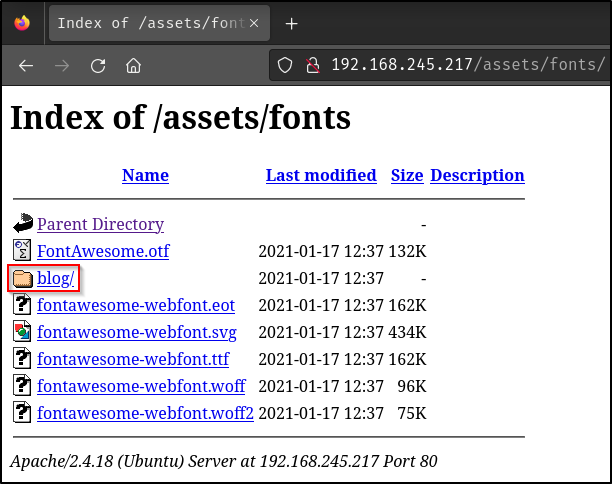
Task: Click the Parent Directory back icon
Action: click(23, 224)
